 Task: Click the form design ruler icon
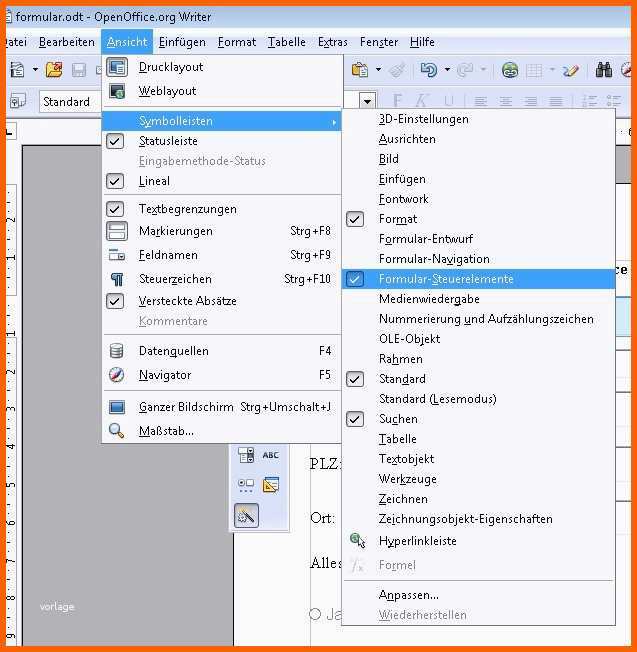coord(271,485)
